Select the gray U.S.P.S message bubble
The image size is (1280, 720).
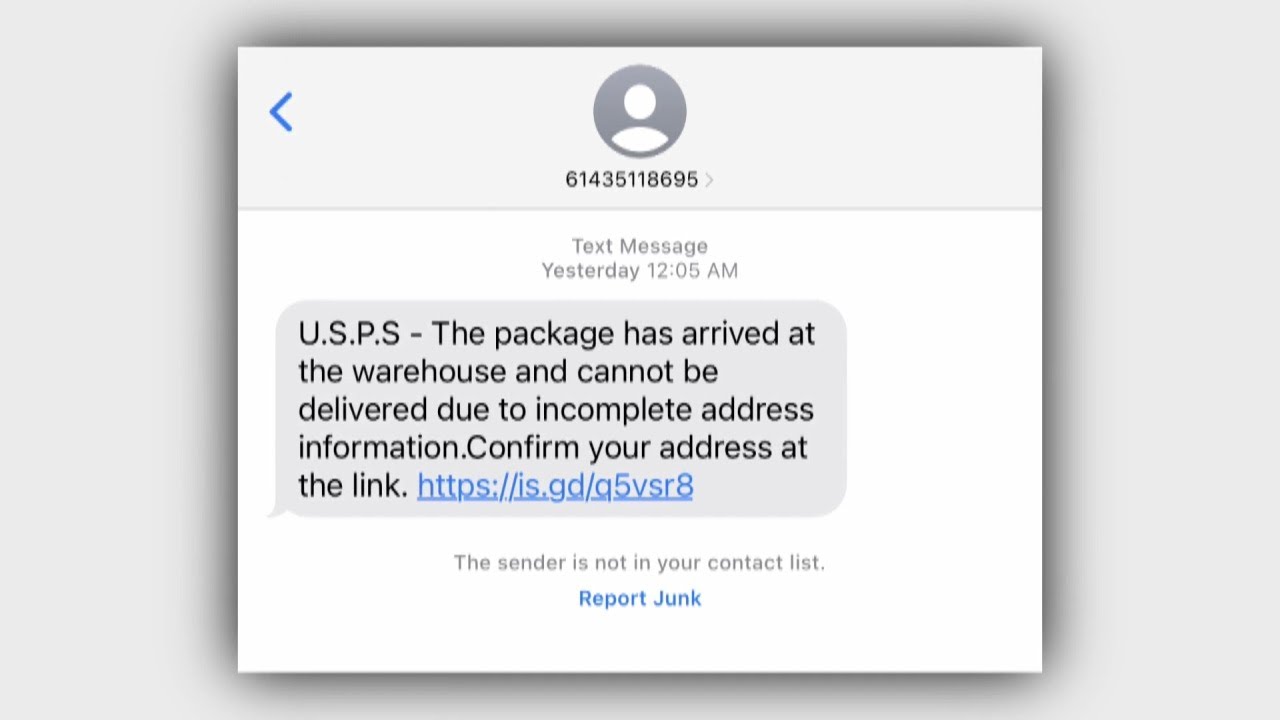coord(561,408)
